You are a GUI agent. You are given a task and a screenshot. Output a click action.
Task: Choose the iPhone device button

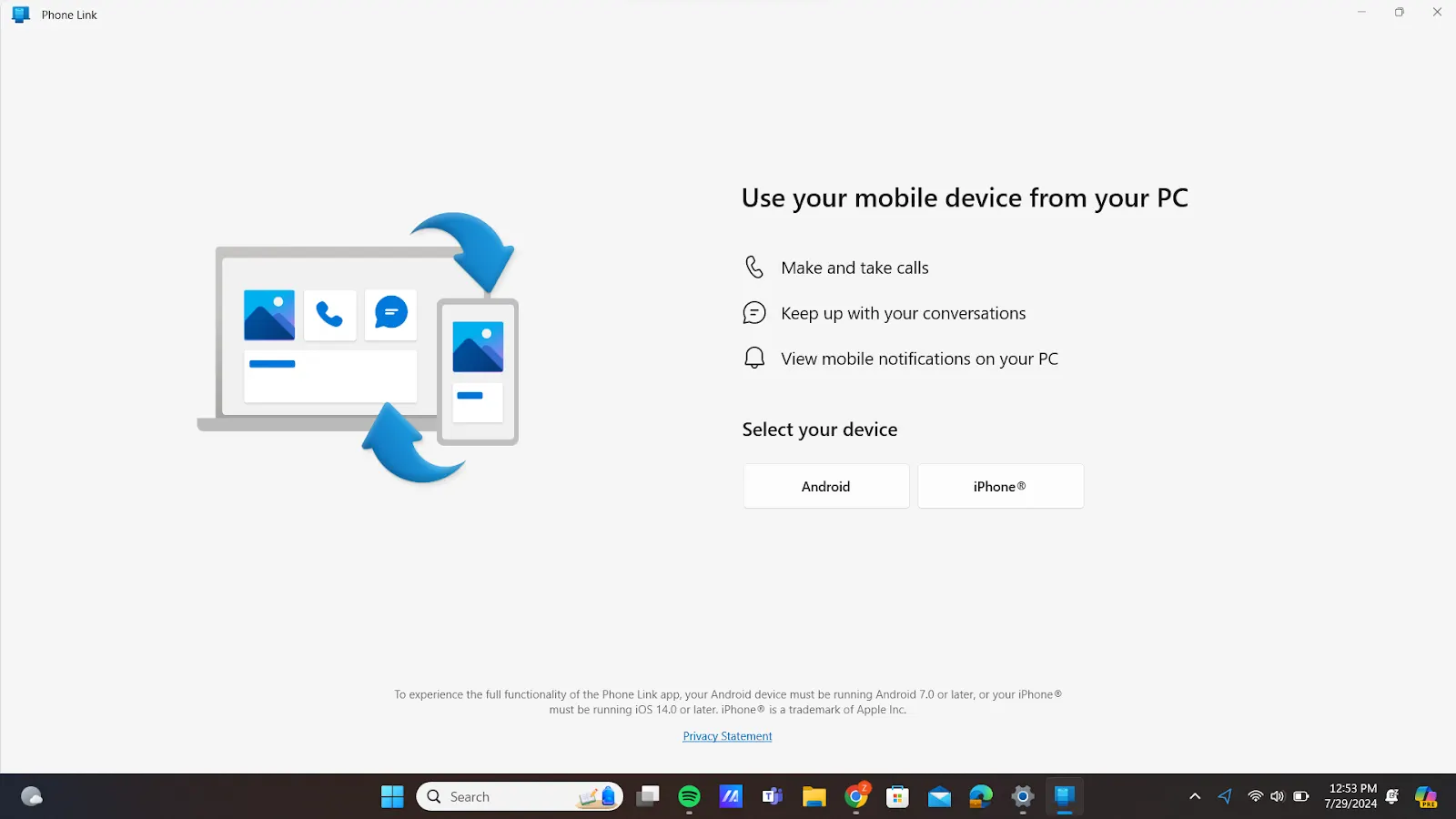1000,486
